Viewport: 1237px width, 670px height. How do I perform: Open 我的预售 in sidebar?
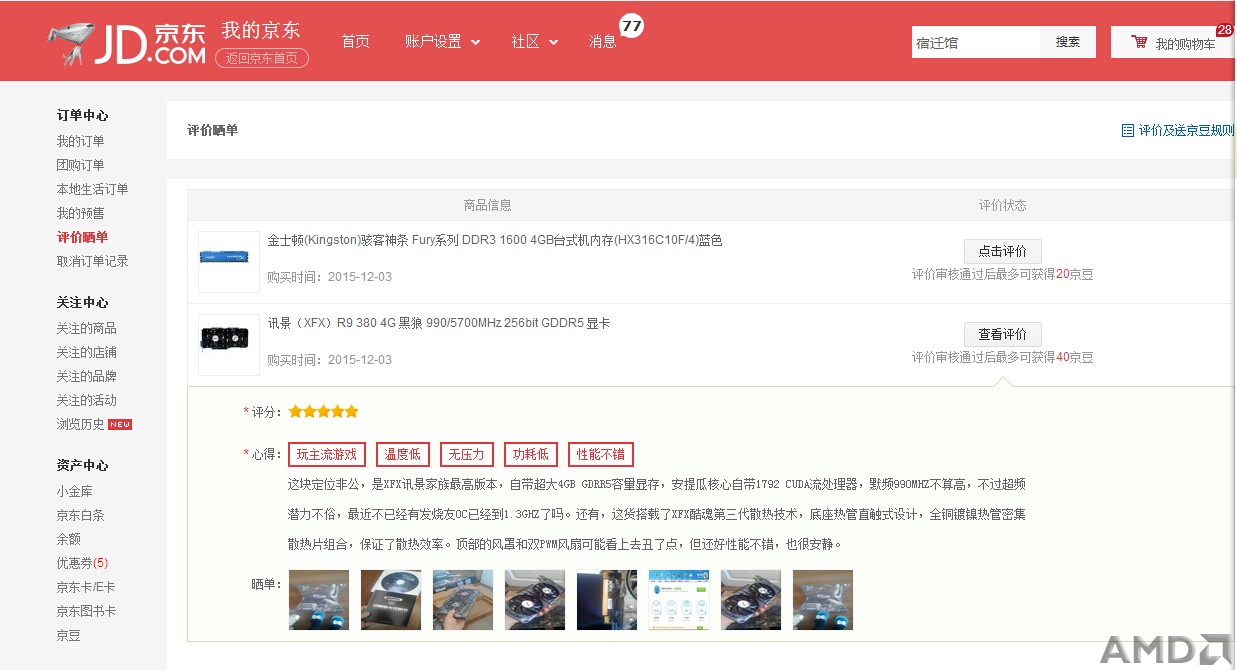coord(80,213)
